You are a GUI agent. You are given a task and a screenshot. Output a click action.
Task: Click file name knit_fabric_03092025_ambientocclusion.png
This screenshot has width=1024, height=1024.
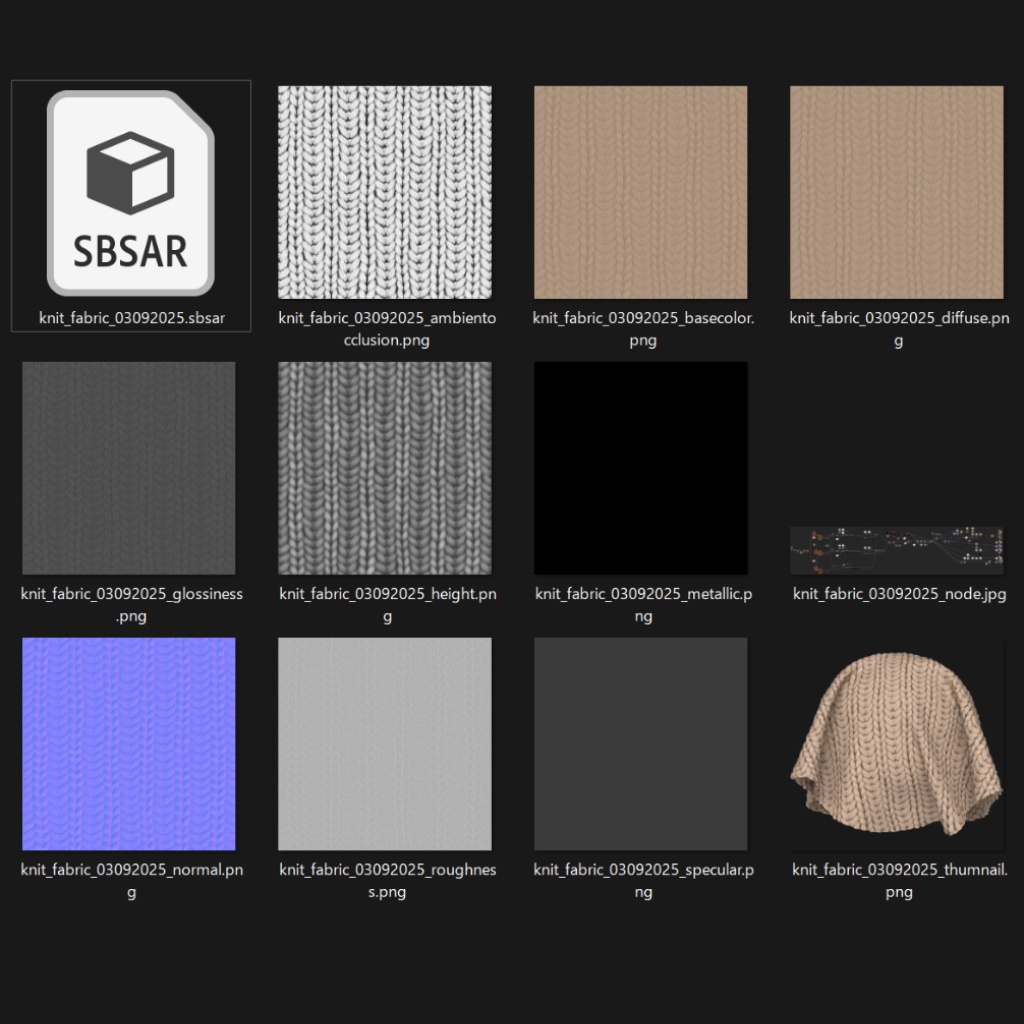pos(387,329)
